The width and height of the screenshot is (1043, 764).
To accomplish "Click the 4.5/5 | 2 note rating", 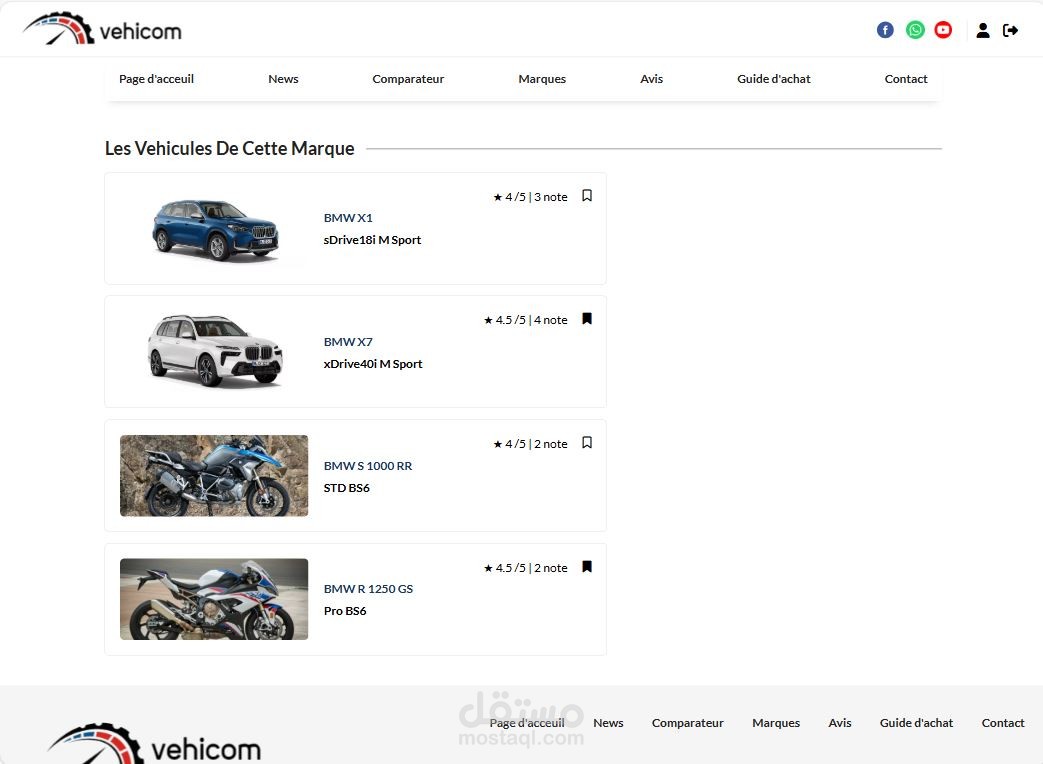I will [525, 568].
